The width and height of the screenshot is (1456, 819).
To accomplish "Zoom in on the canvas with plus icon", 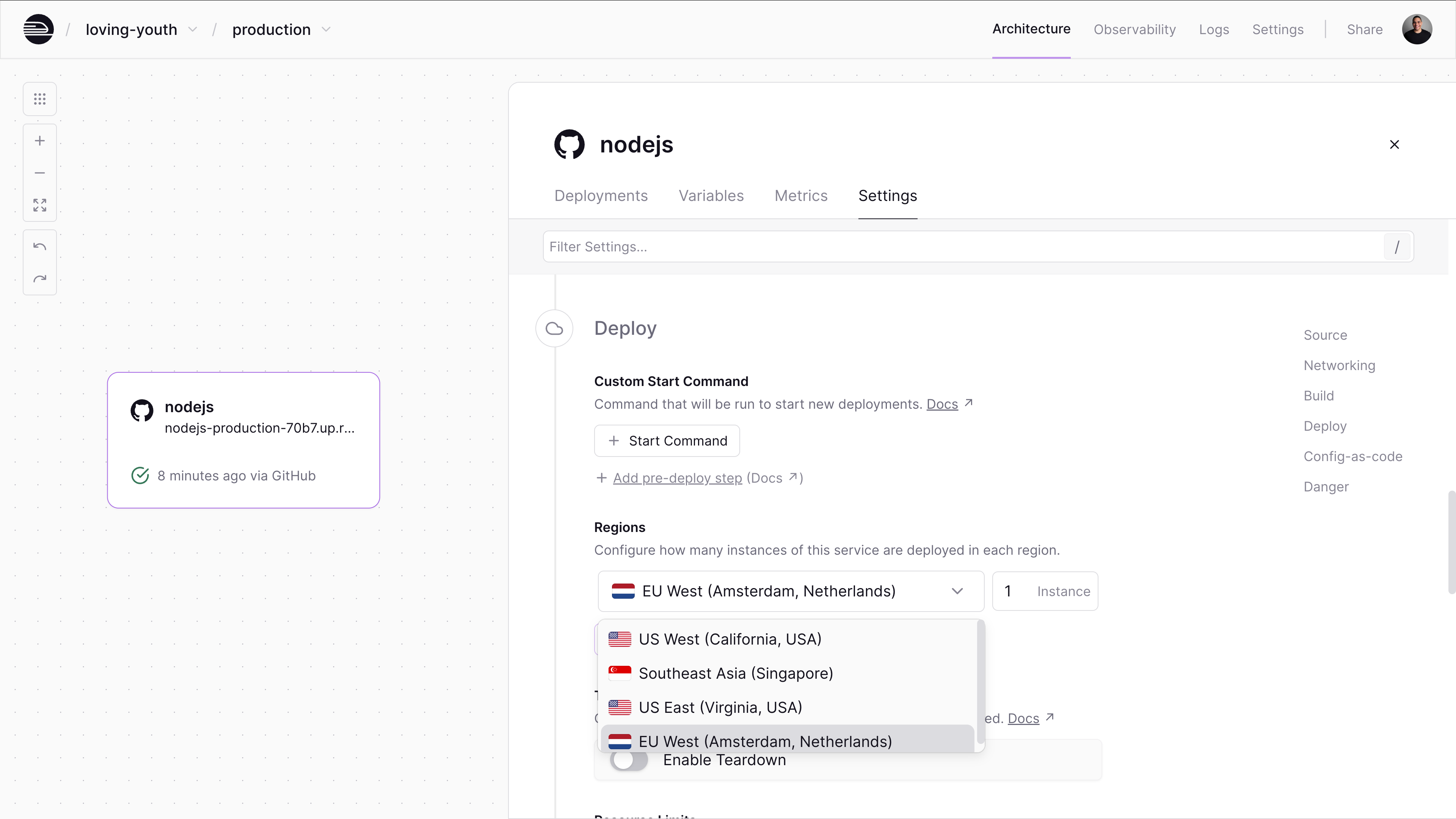I will click(x=39, y=141).
